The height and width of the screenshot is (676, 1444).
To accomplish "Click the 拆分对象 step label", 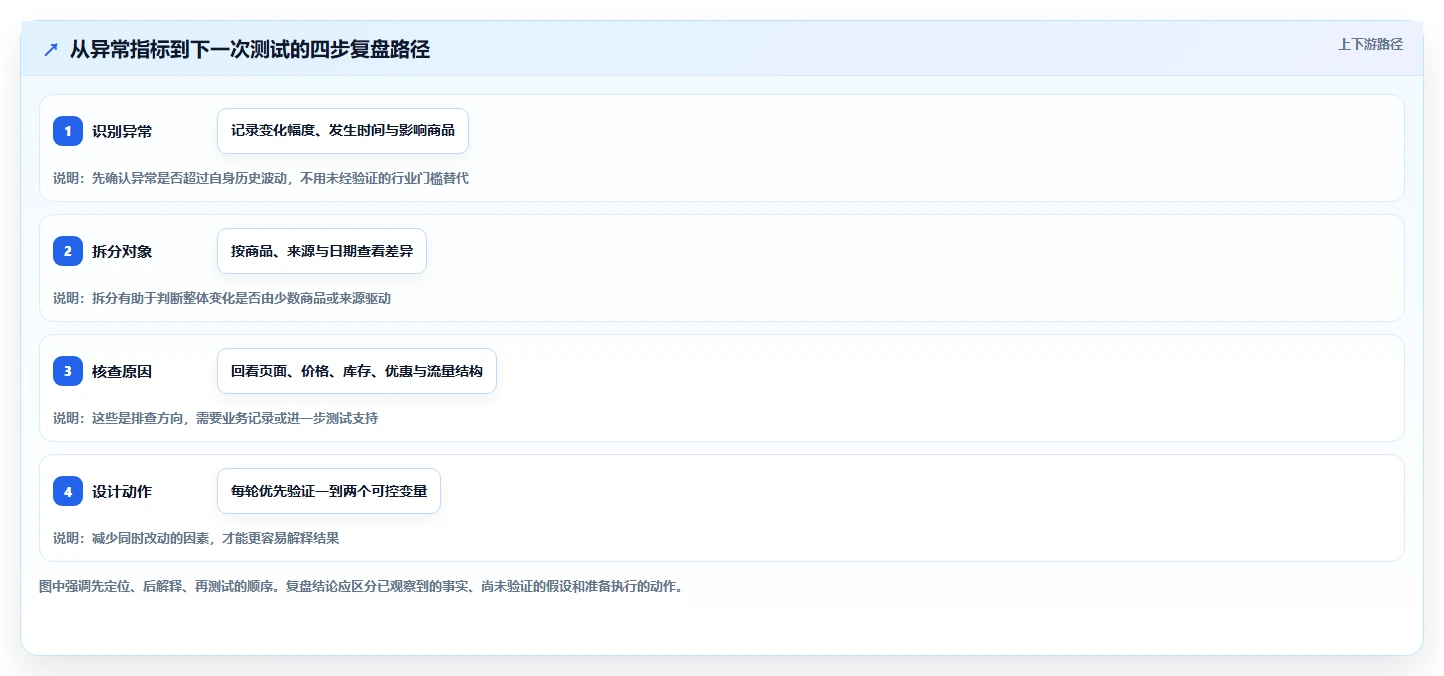I will tap(122, 251).
